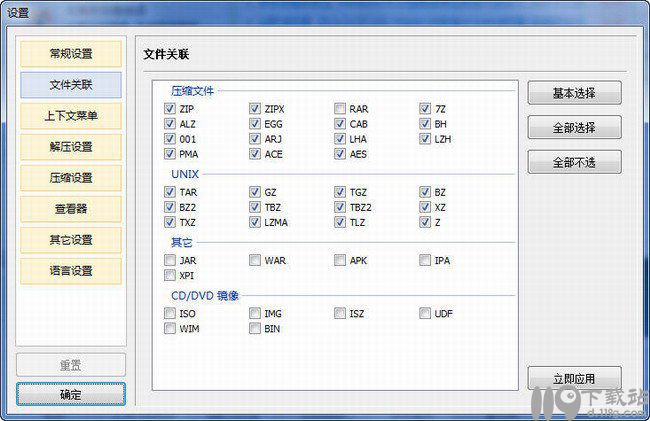This screenshot has width=650, height=421.
Task: Uncheck the PMA checkbox
Action: click(x=170, y=154)
